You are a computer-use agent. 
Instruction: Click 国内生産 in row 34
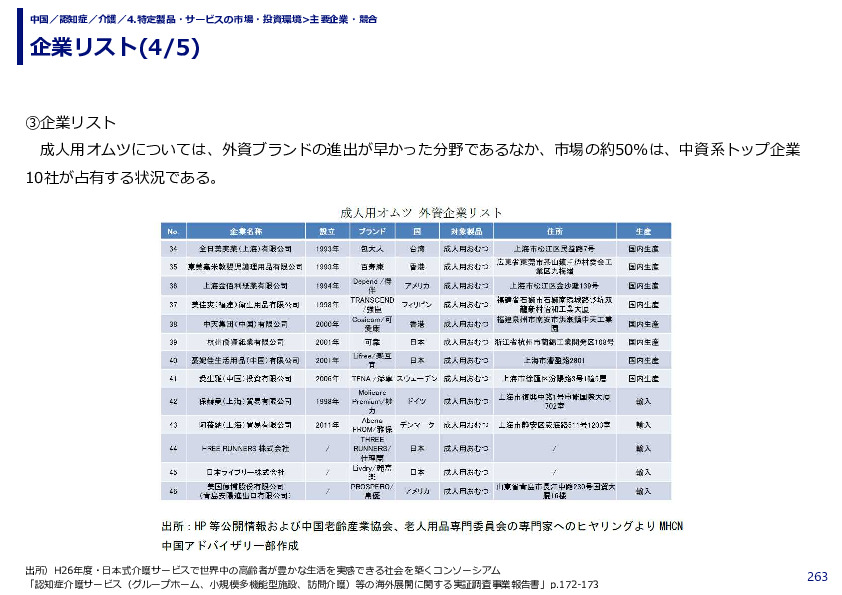(x=643, y=249)
